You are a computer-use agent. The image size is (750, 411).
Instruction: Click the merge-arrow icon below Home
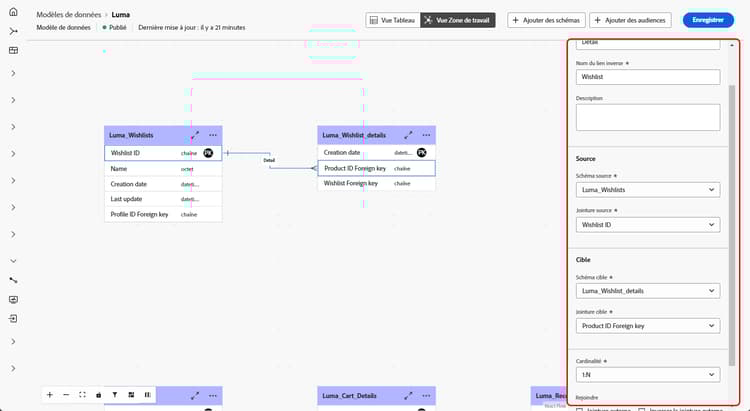tap(13, 31)
